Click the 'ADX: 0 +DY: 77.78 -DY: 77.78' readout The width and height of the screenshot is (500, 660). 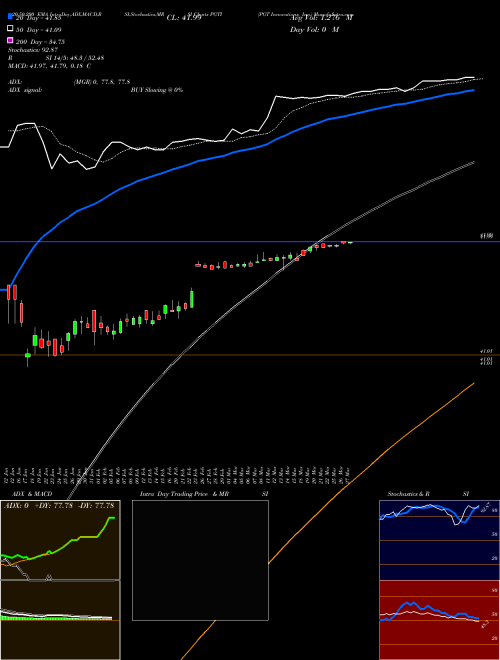coord(59,506)
